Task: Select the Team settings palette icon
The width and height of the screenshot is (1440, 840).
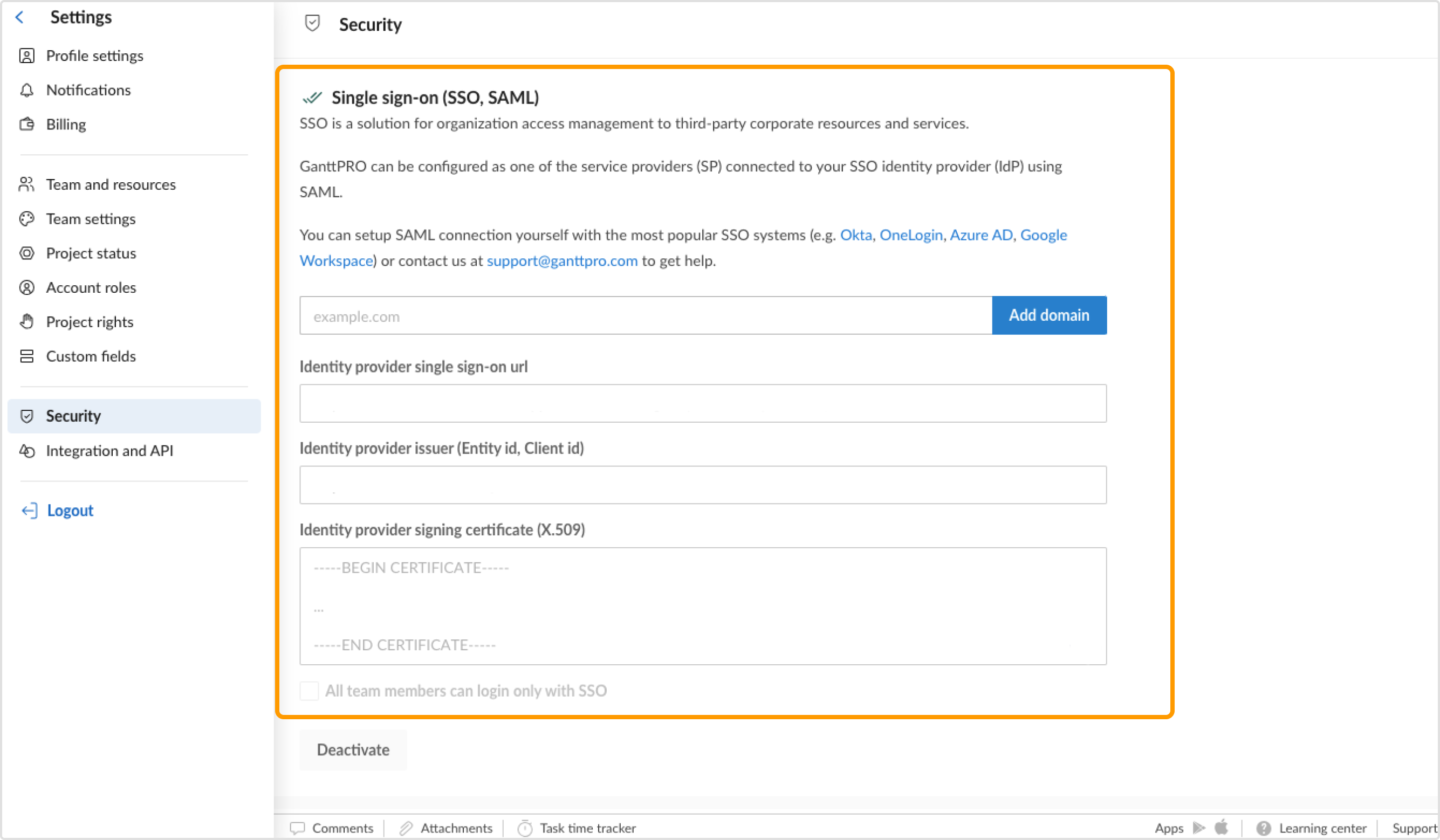Action: point(28,218)
